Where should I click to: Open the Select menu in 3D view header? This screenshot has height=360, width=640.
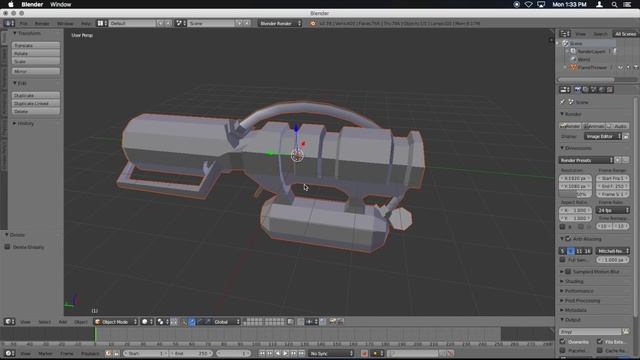44,322
